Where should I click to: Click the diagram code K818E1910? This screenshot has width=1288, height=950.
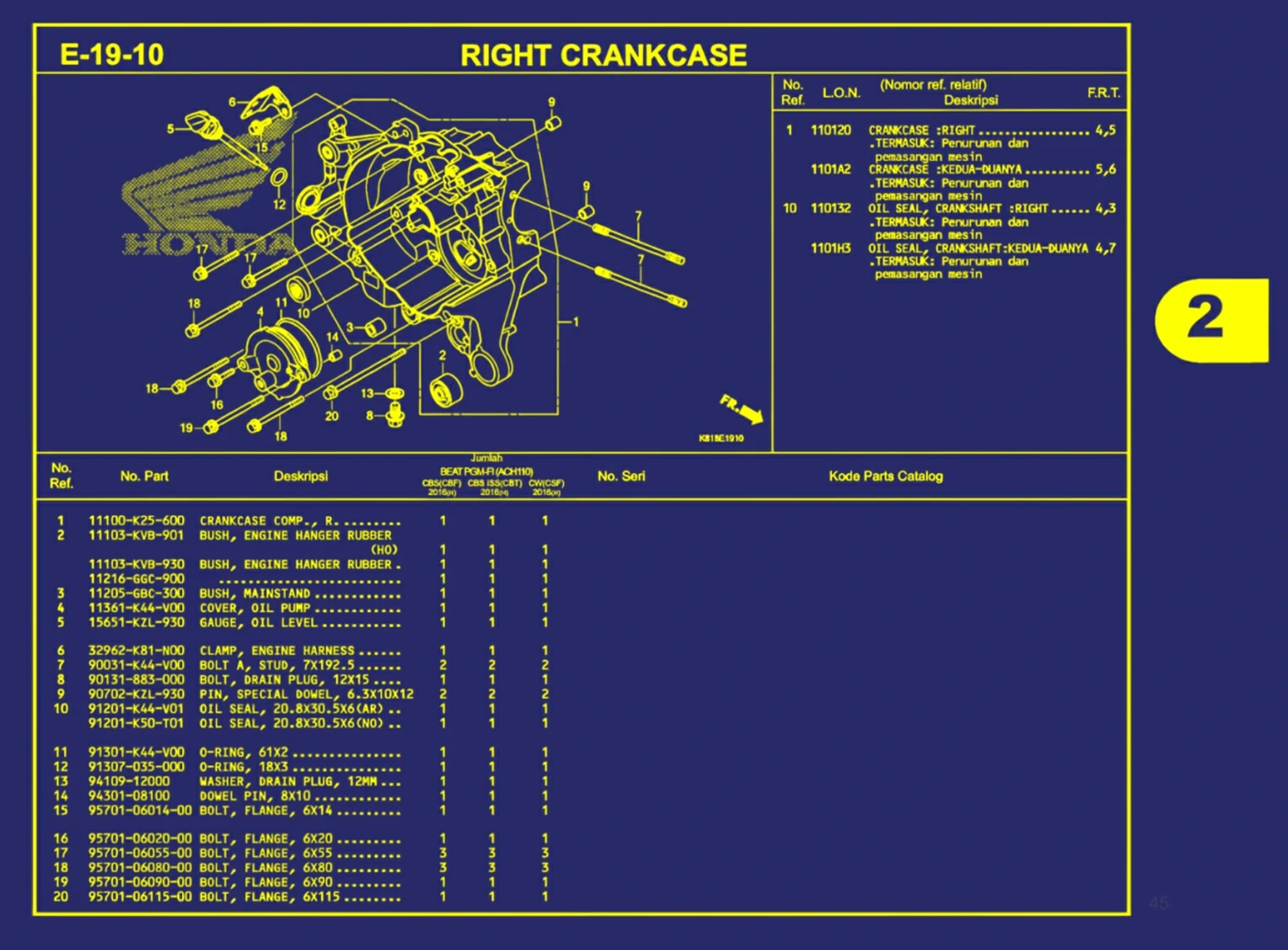point(721,437)
